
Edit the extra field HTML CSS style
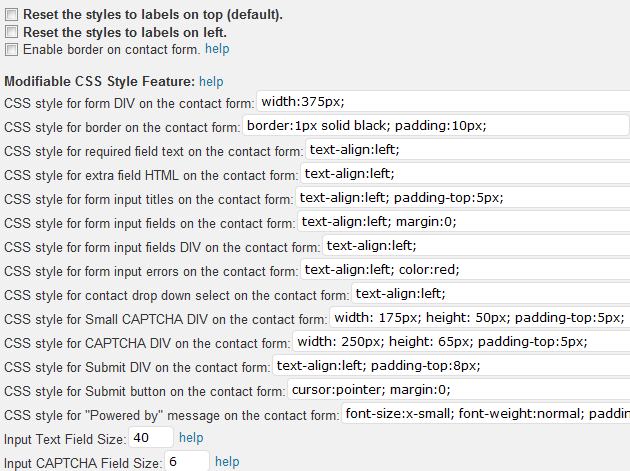pos(465,174)
